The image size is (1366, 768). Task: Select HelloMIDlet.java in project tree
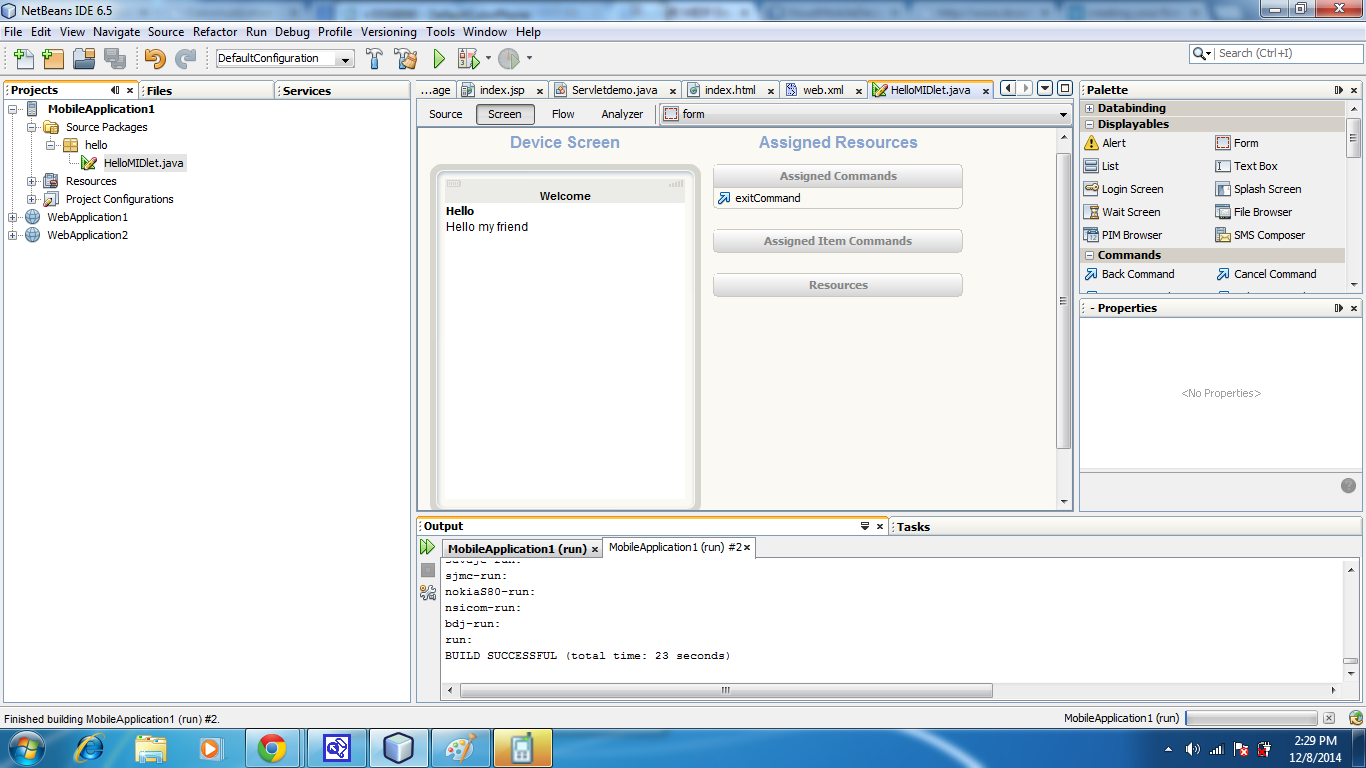click(x=144, y=163)
